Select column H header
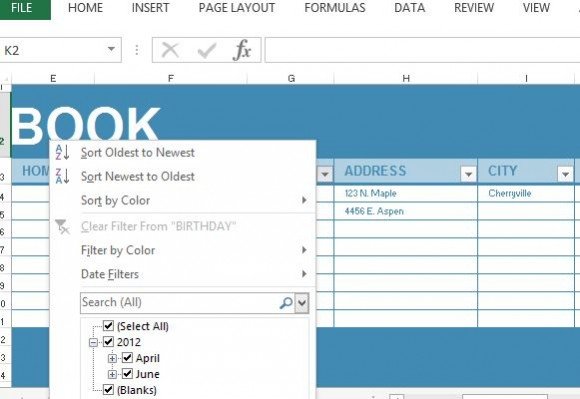The height and width of the screenshot is (399, 580). tap(406, 78)
